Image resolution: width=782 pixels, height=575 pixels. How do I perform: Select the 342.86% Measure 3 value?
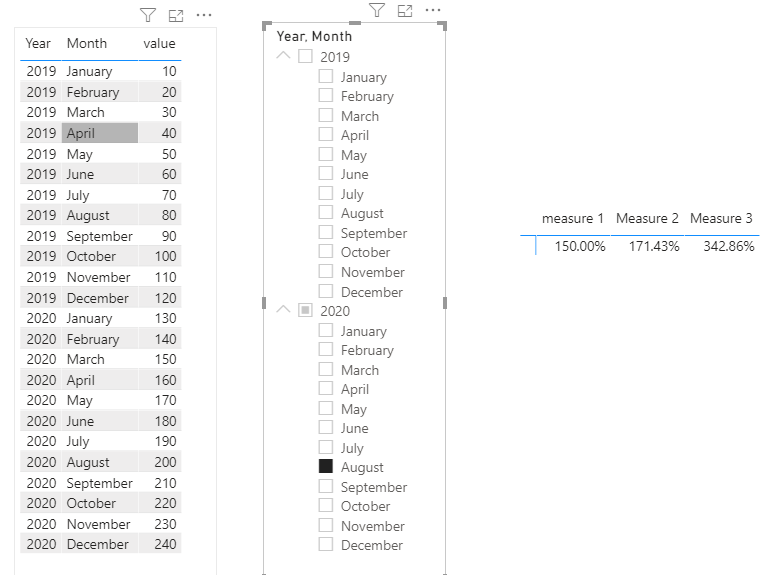(x=729, y=246)
